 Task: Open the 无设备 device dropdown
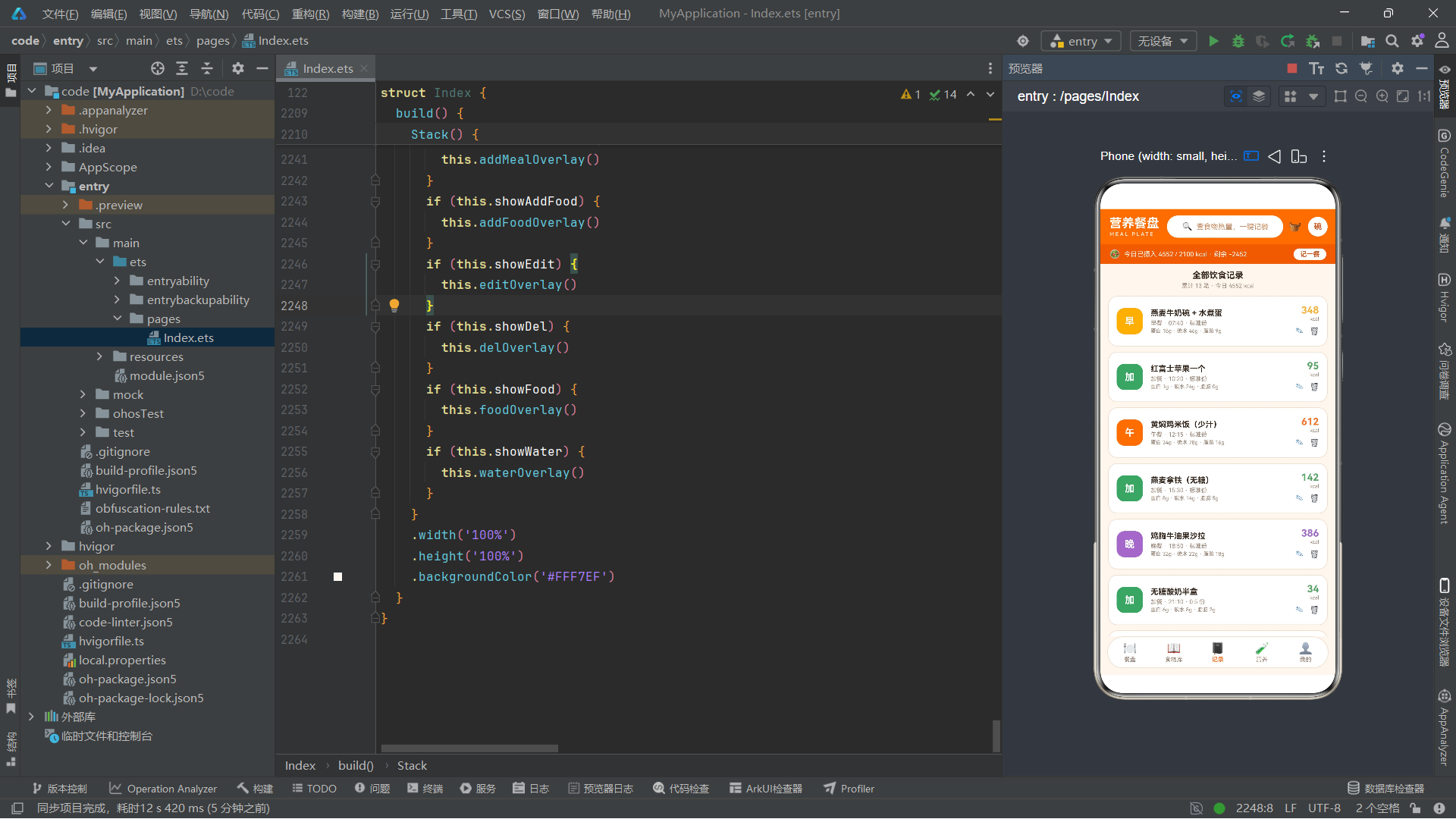(x=1163, y=41)
